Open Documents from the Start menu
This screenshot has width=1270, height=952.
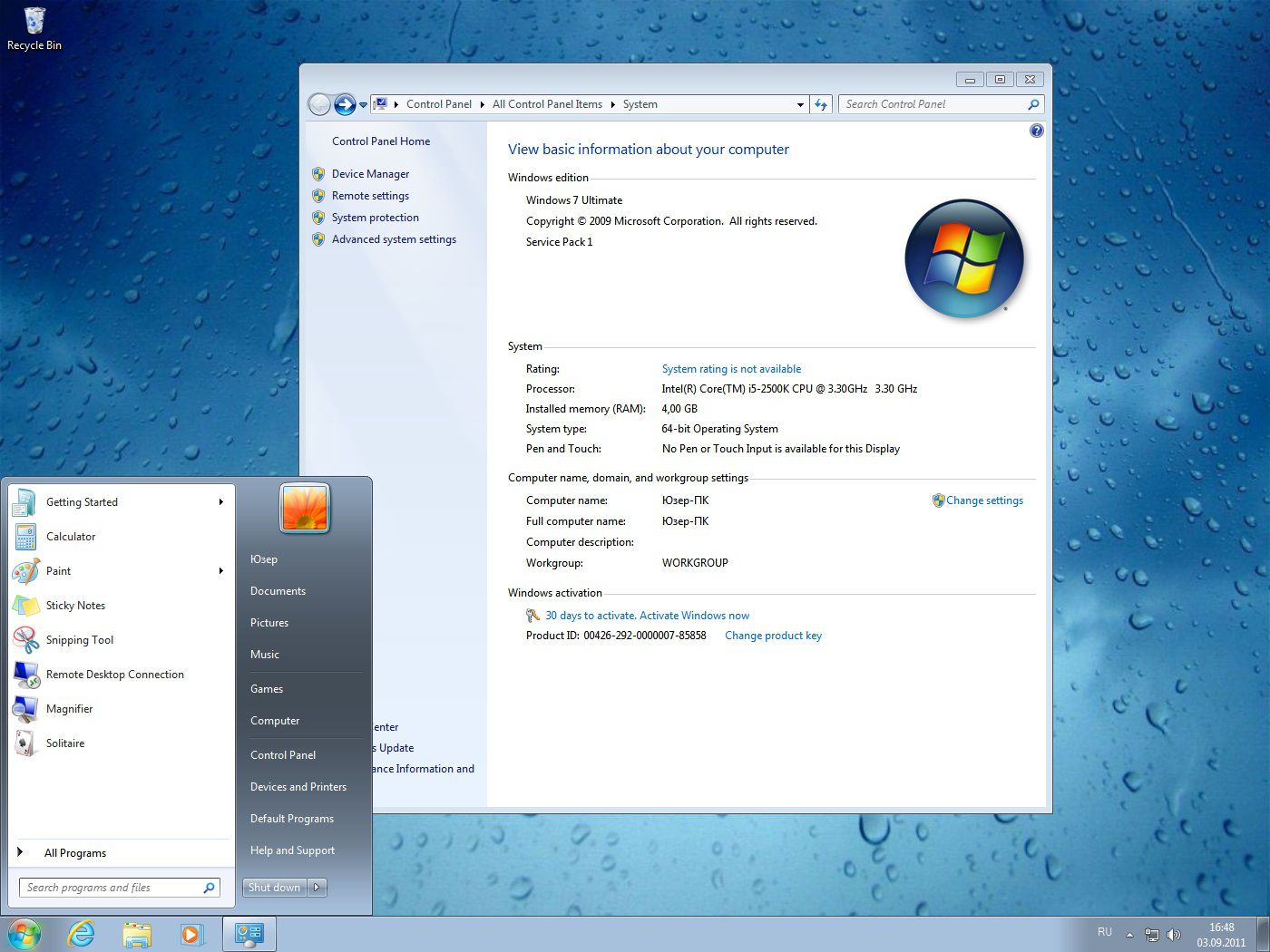(278, 591)
